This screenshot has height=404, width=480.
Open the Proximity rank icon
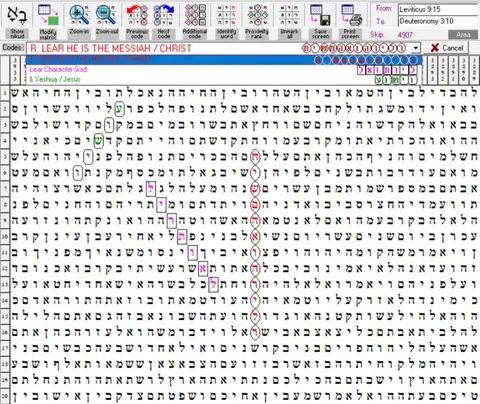click(257, 14)
